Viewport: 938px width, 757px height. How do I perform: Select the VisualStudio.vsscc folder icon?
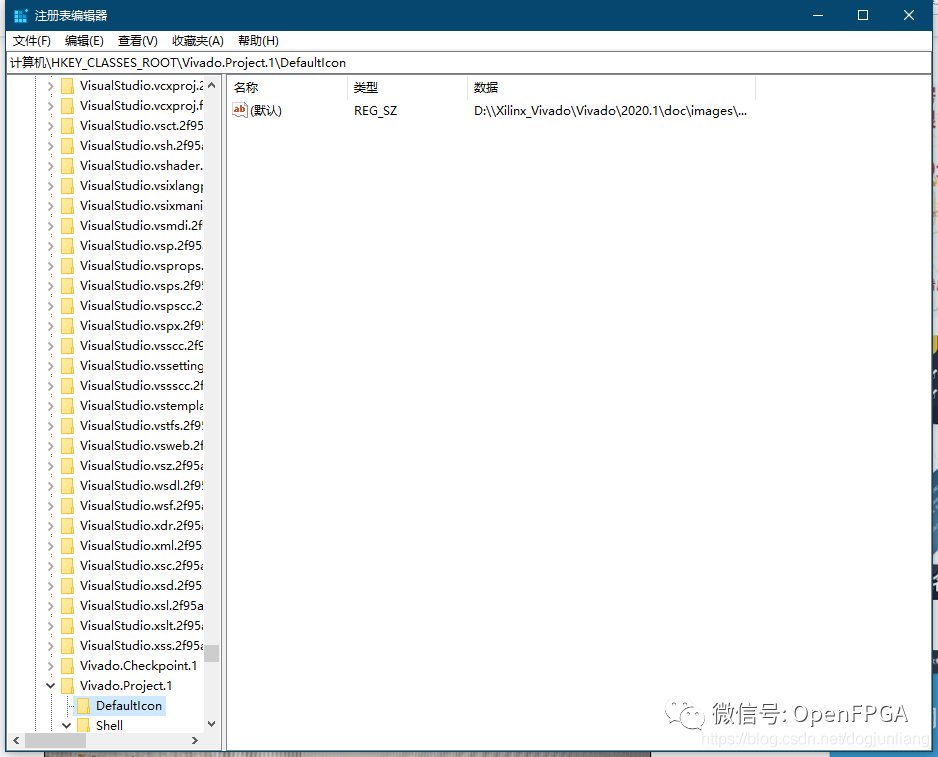[x=68, y=346]
